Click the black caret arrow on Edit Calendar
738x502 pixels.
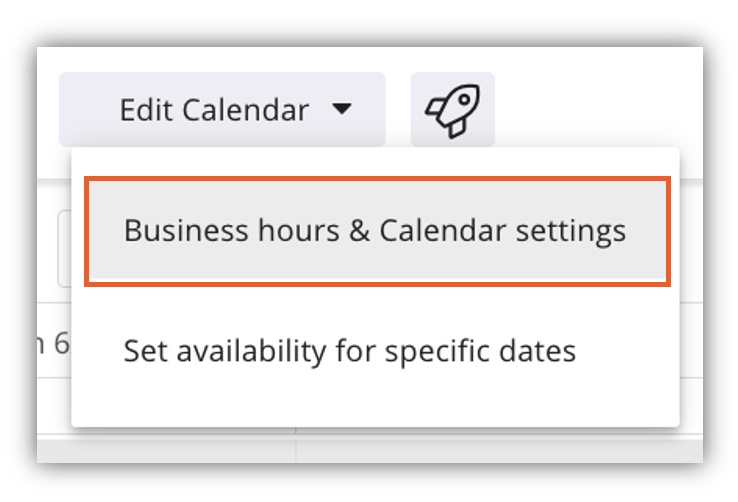[341, 109]
